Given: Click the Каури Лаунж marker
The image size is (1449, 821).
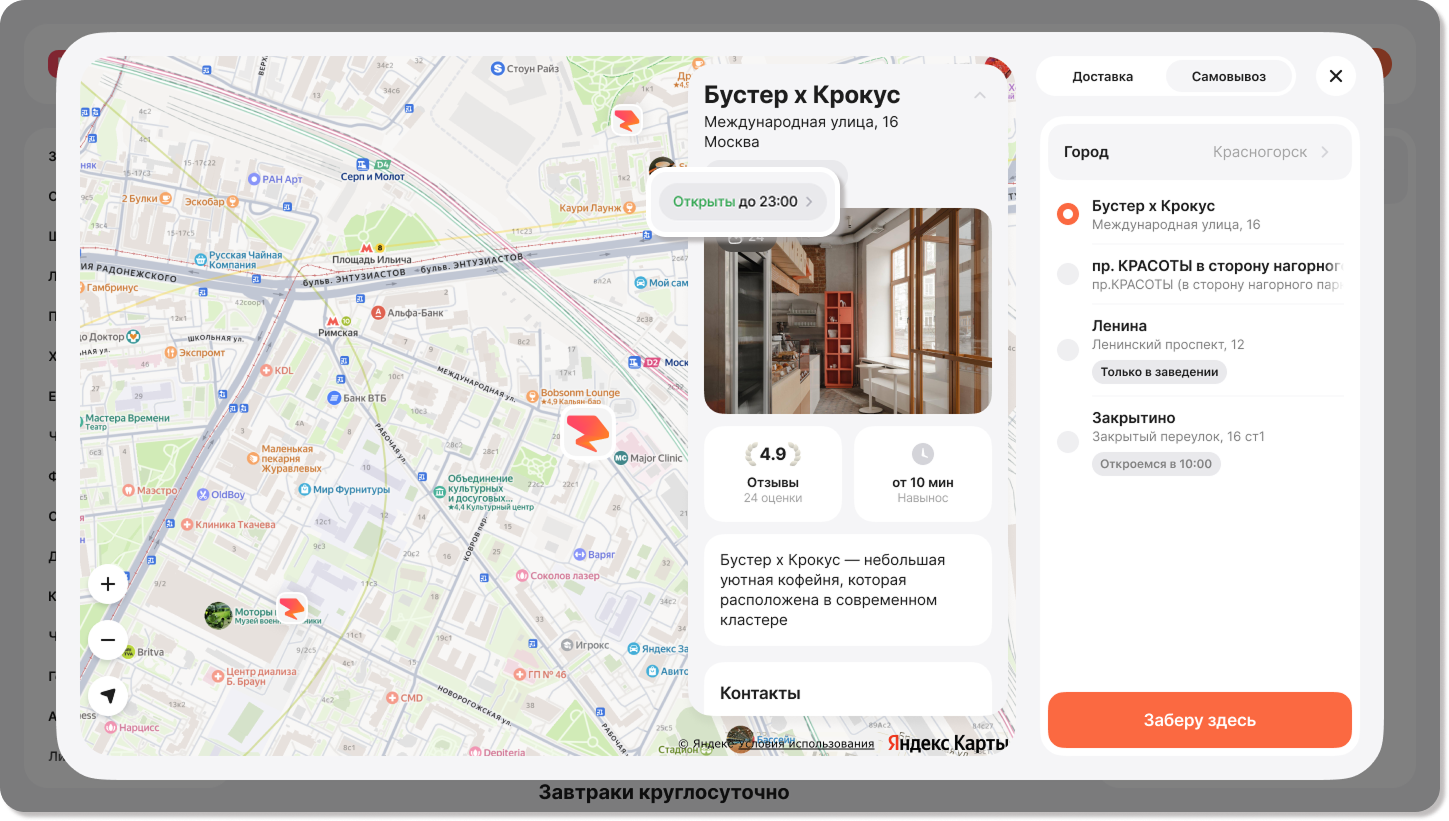Looking at the screenshot, I should tap(629, 207).
